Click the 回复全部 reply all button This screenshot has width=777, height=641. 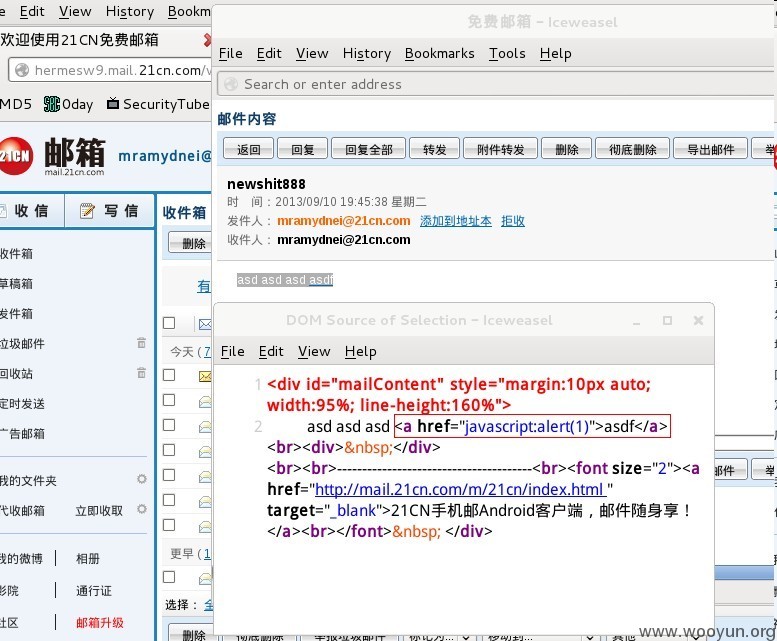tap(368, 149)
